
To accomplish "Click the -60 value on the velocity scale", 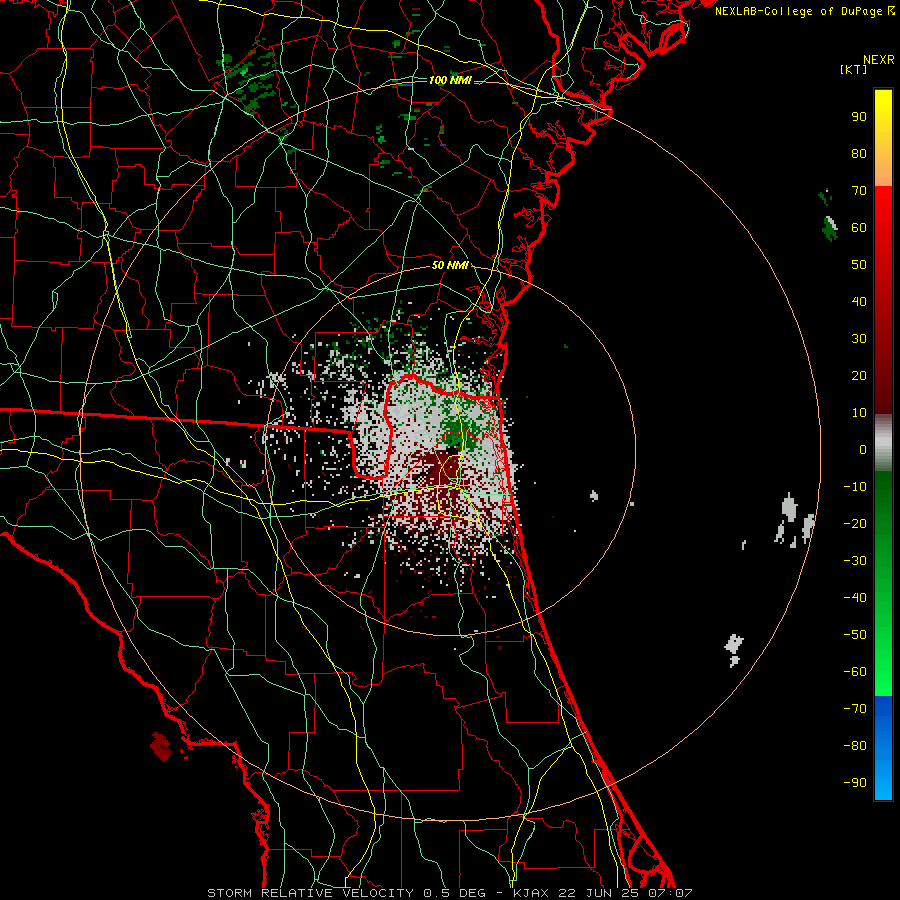I will click(x=855, y=672).
